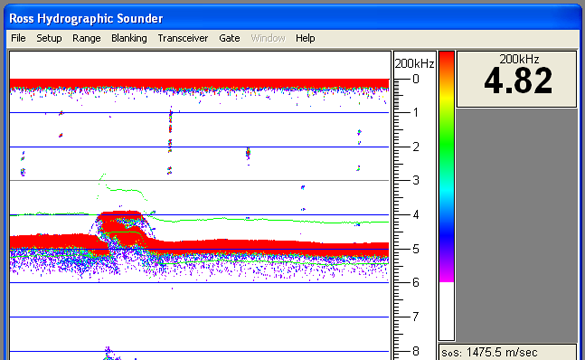Click the echo intensity color scale bar

click(x=447, y=196)
